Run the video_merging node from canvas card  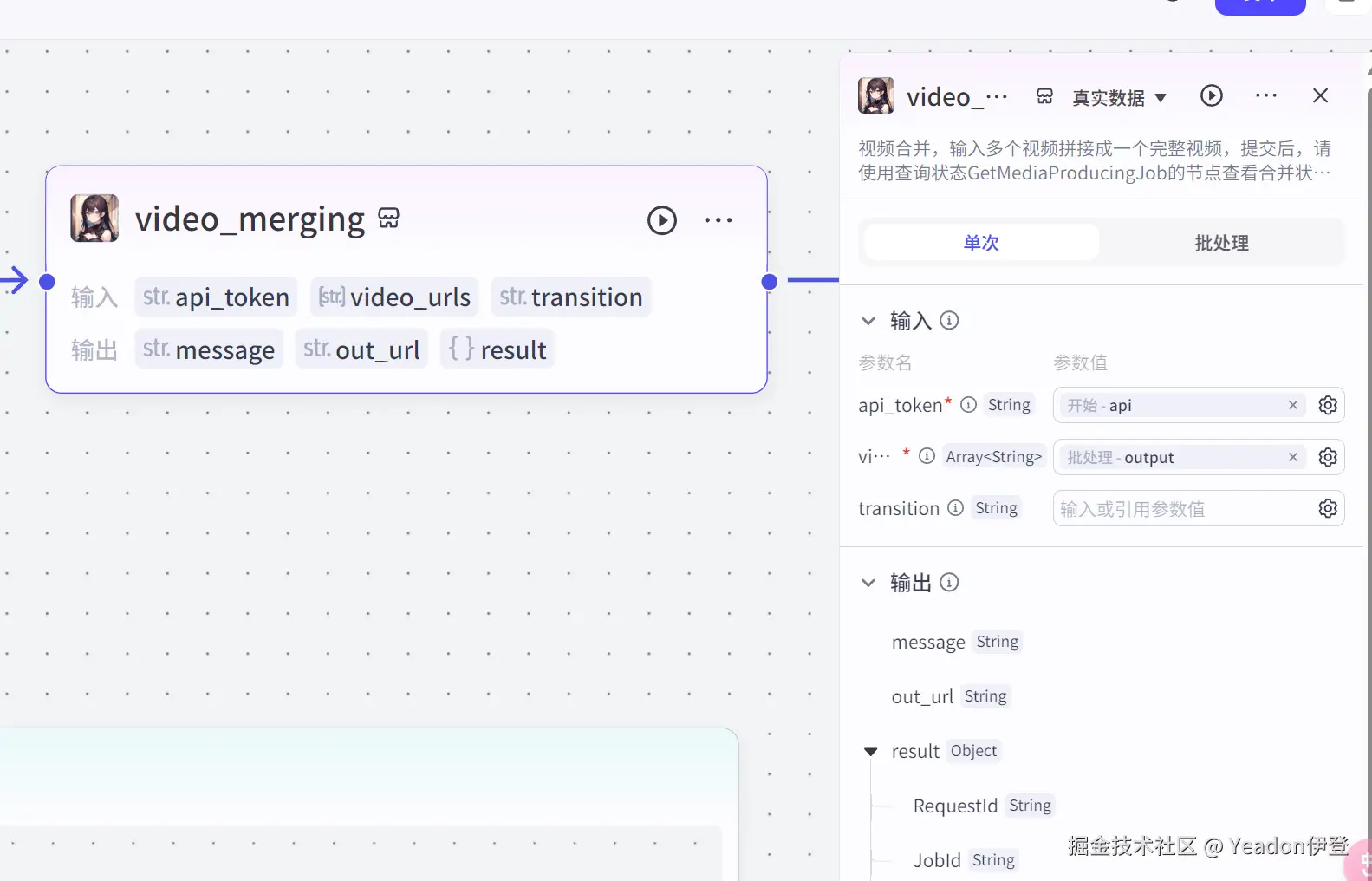[x=662, y=220]
